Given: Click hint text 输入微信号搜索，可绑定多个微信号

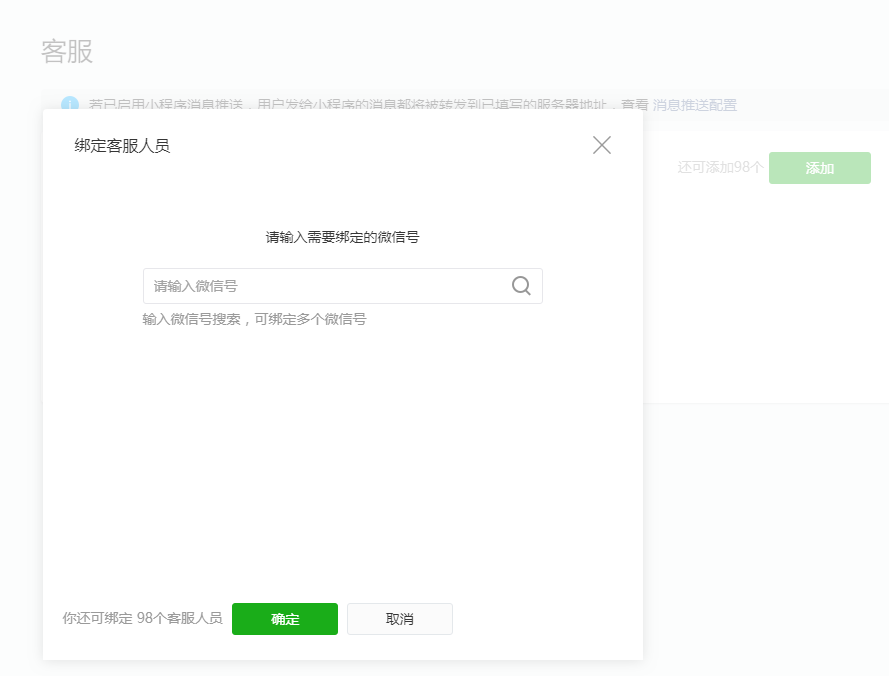Looking at the screenshot, I should 254,320.
